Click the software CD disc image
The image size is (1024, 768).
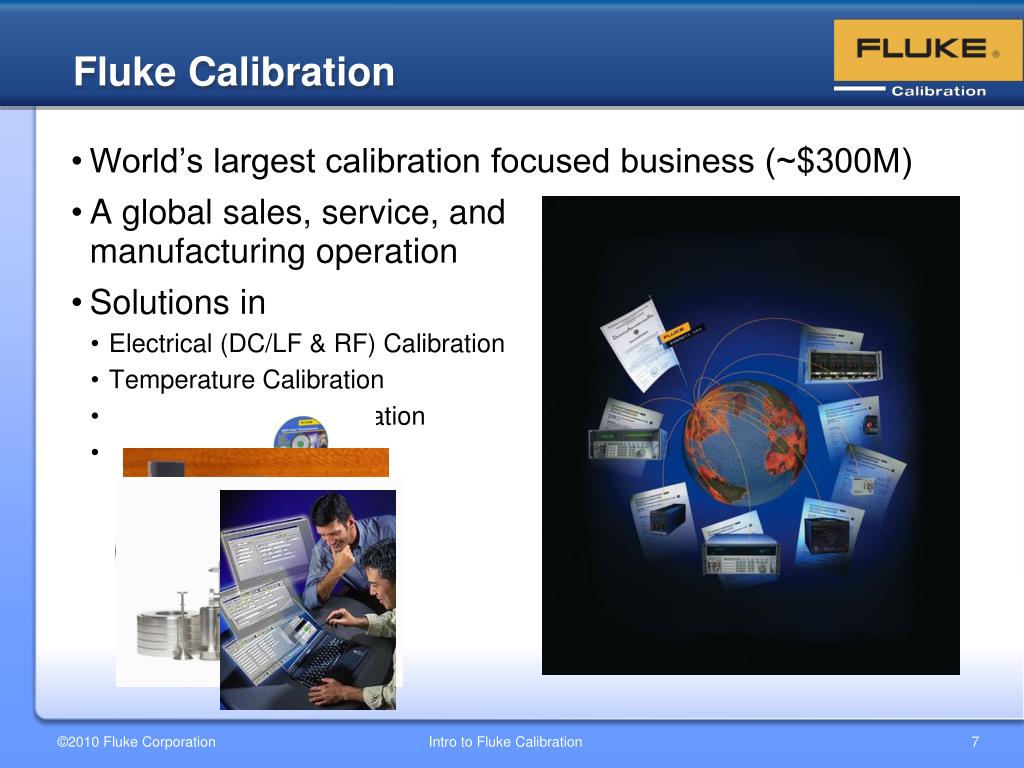[x=300, y=433]
